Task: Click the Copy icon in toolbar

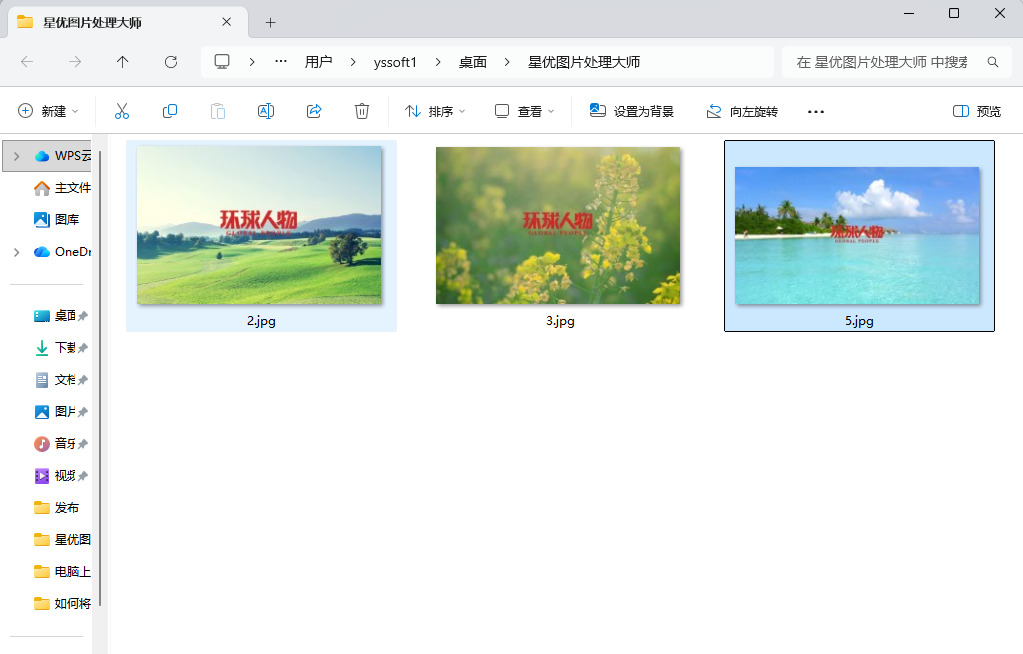Action: (170, 111)
